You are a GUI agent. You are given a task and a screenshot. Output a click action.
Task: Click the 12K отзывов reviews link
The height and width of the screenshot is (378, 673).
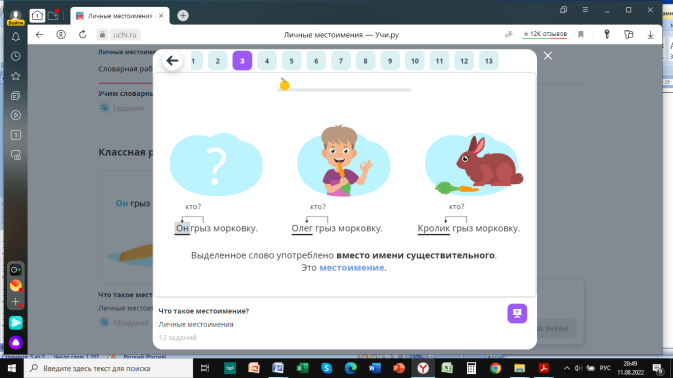[545, 34]
